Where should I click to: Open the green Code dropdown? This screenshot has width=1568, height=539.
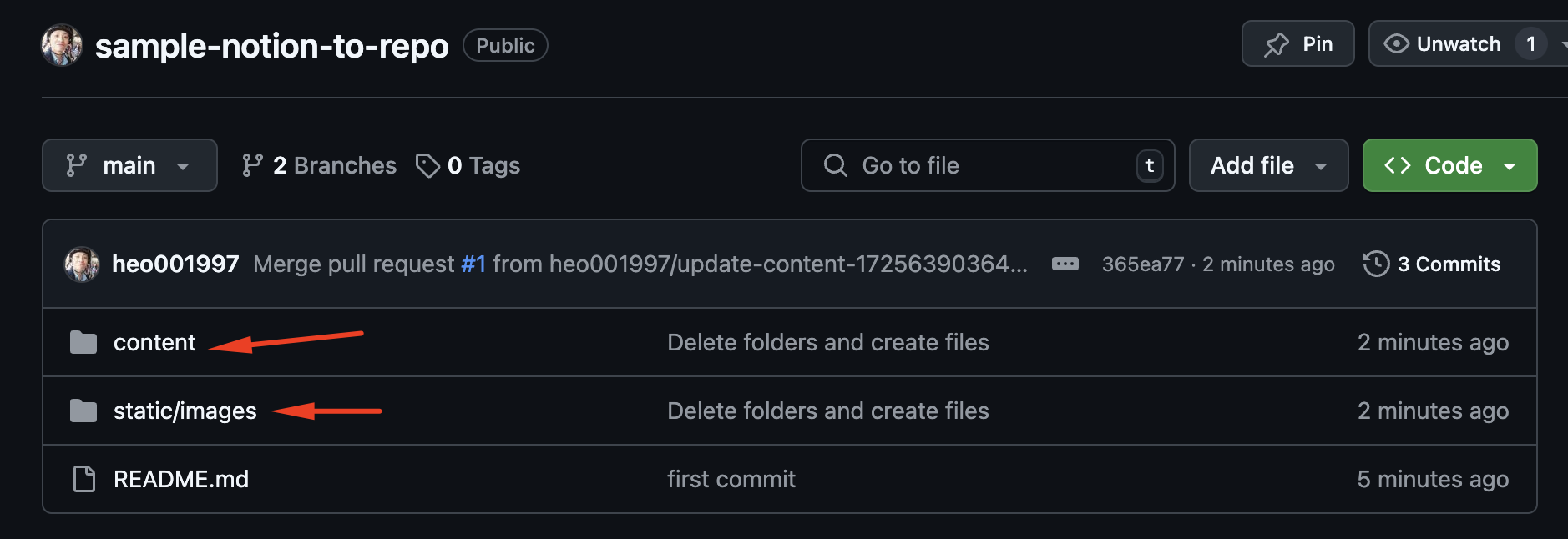point(1449,165)
